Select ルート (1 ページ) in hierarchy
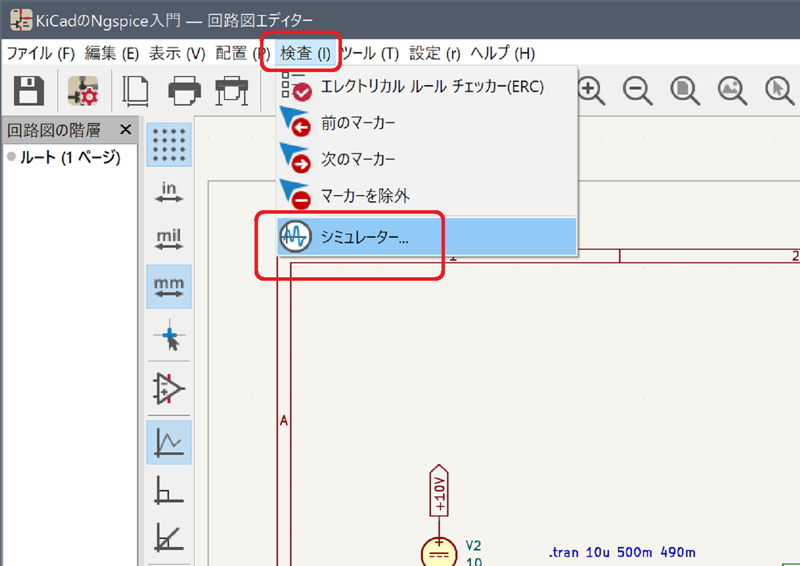 [70, 157]
